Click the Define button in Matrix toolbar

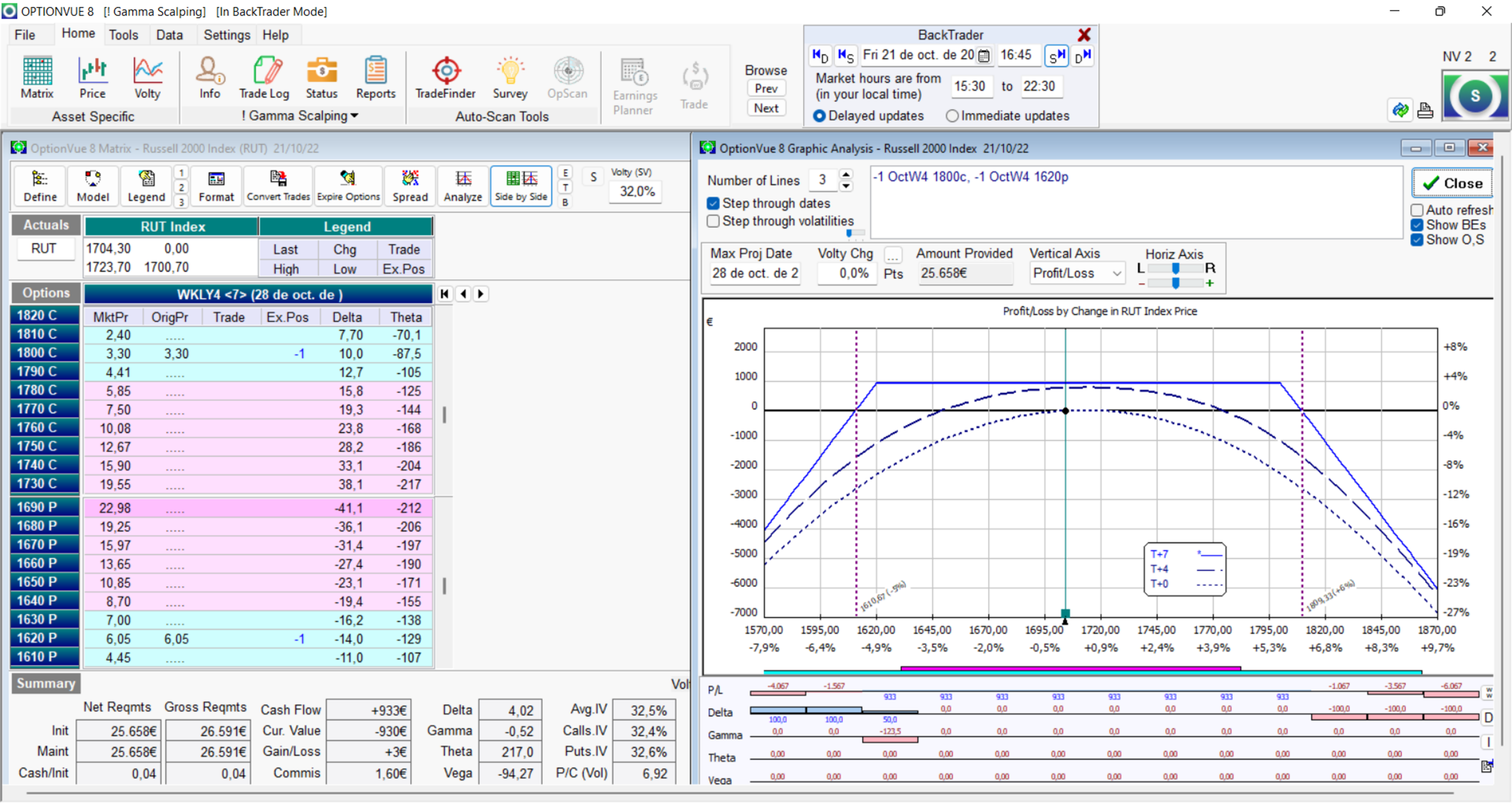tap(40, 186)
